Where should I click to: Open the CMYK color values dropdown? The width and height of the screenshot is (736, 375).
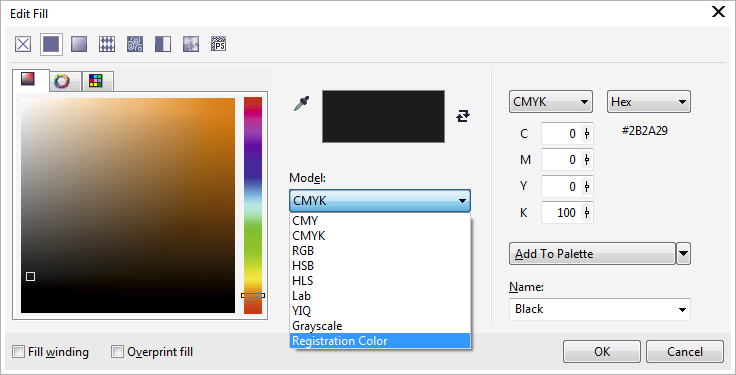click(551, 102)
